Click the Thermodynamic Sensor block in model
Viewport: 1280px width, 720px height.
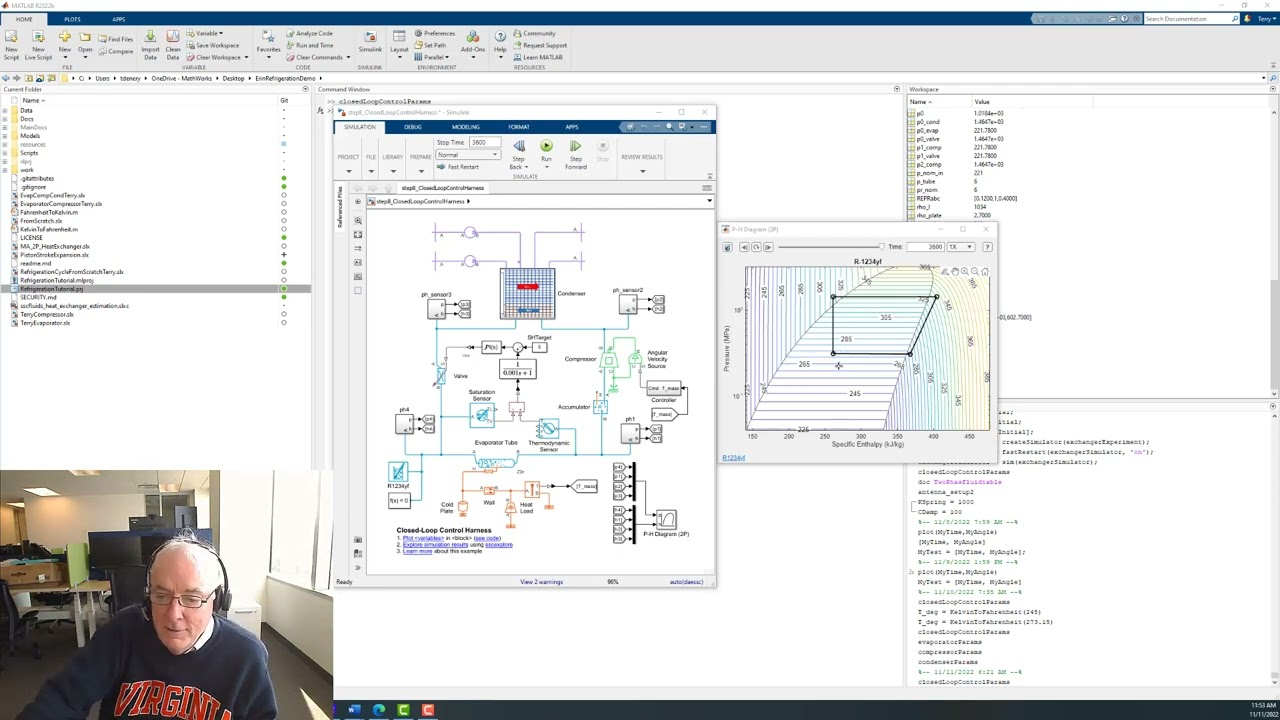(x=548, y=428)
